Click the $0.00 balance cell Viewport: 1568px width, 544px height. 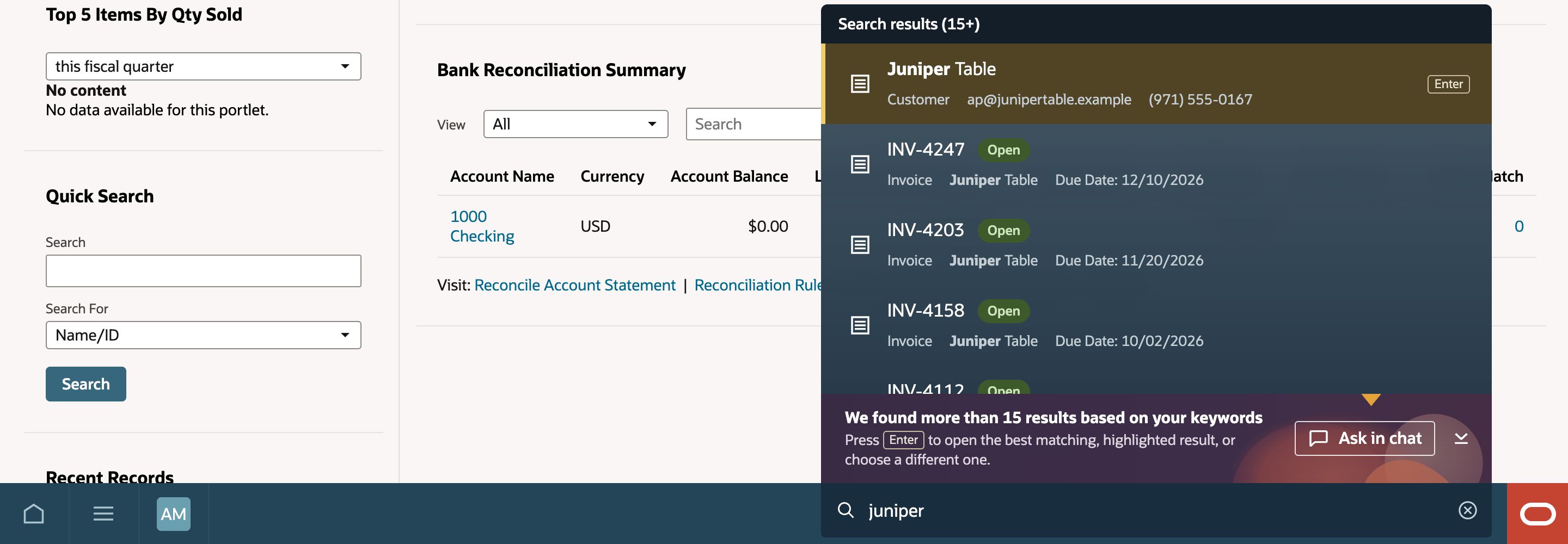768,226
